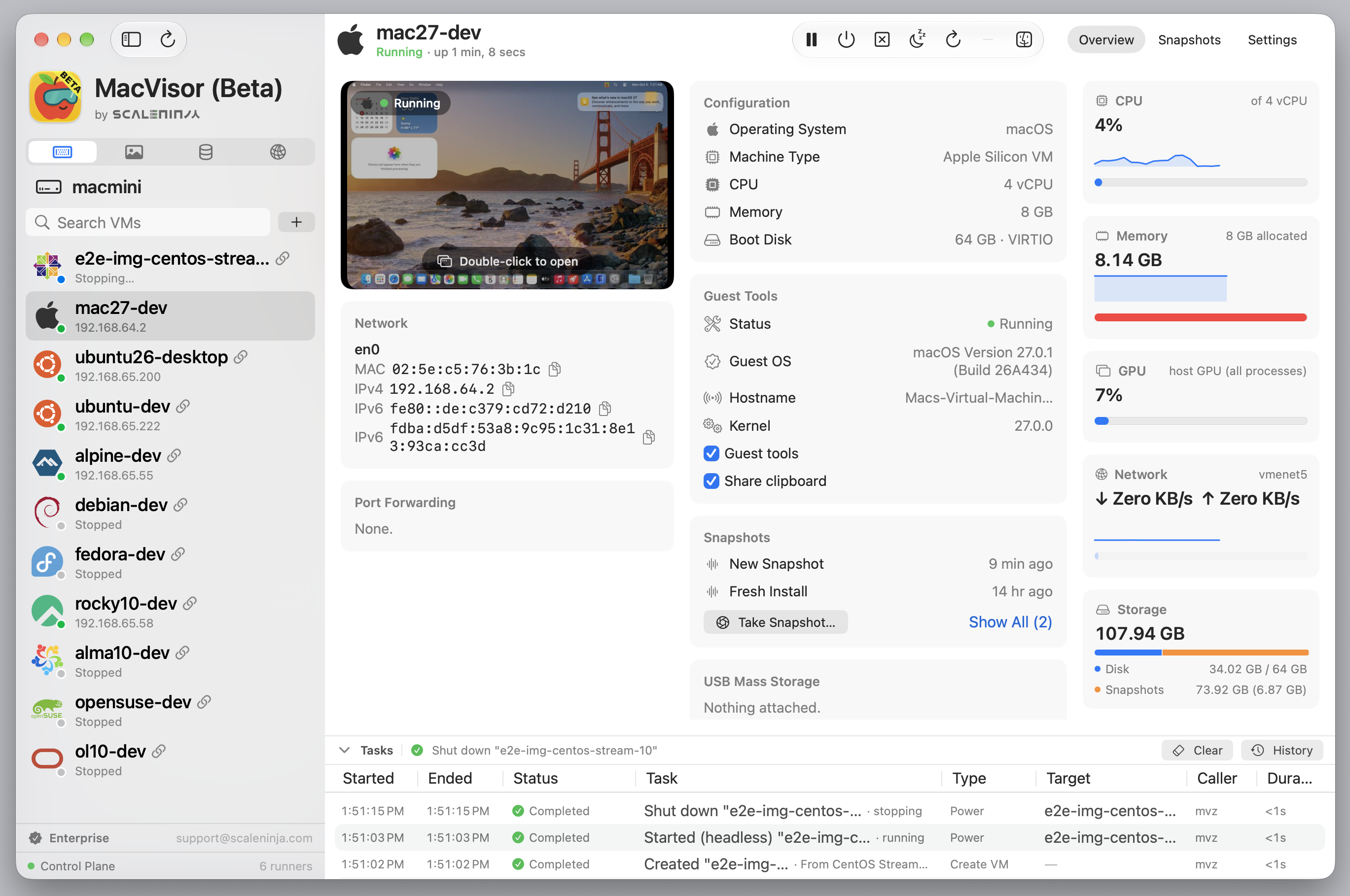Copy the MAC address 02:5e:c5:76:3b:1c
The image size is (1350, 896).
tap(554, 370)
